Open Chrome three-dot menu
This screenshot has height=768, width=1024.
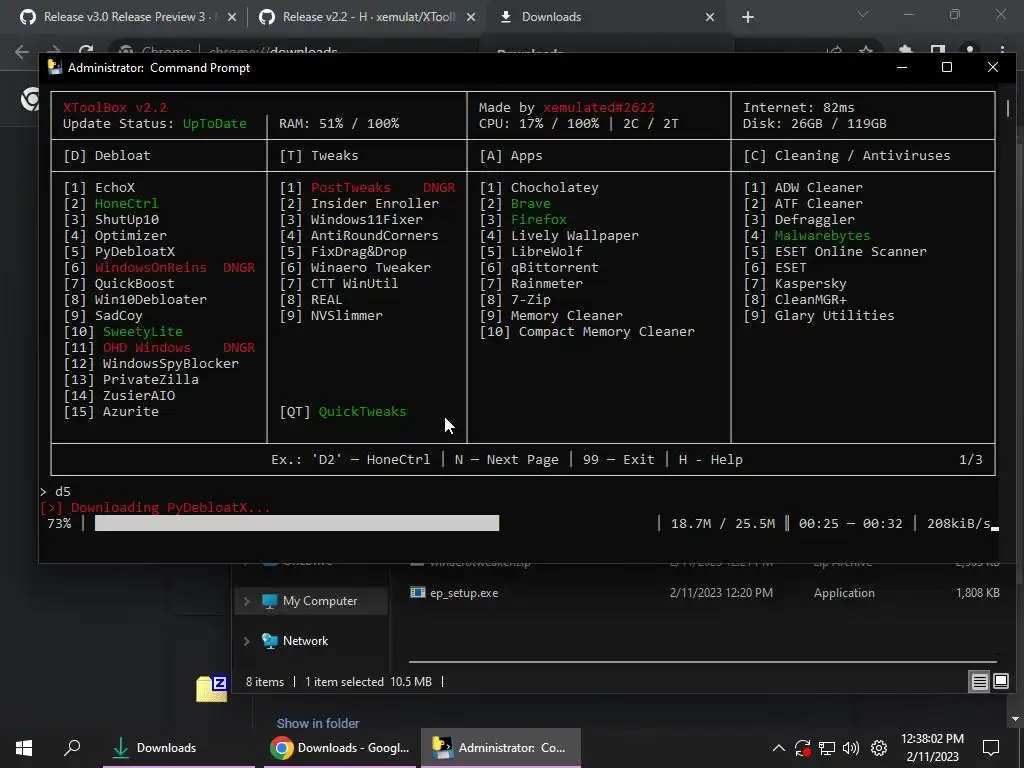[1002, 51]
